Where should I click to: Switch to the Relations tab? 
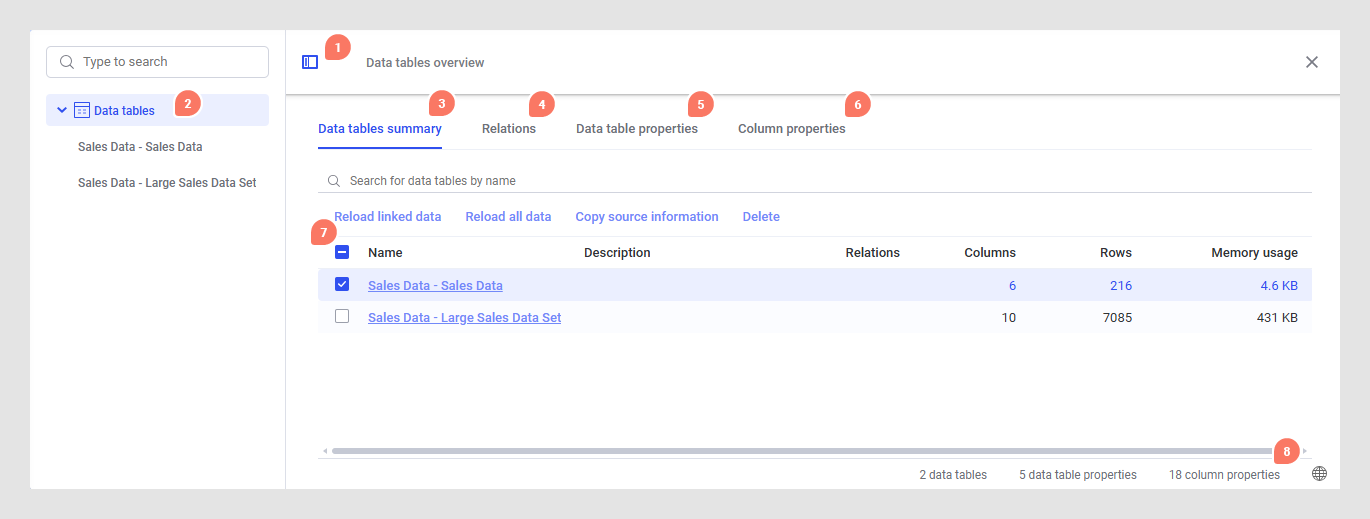click(x=509, y=129)
